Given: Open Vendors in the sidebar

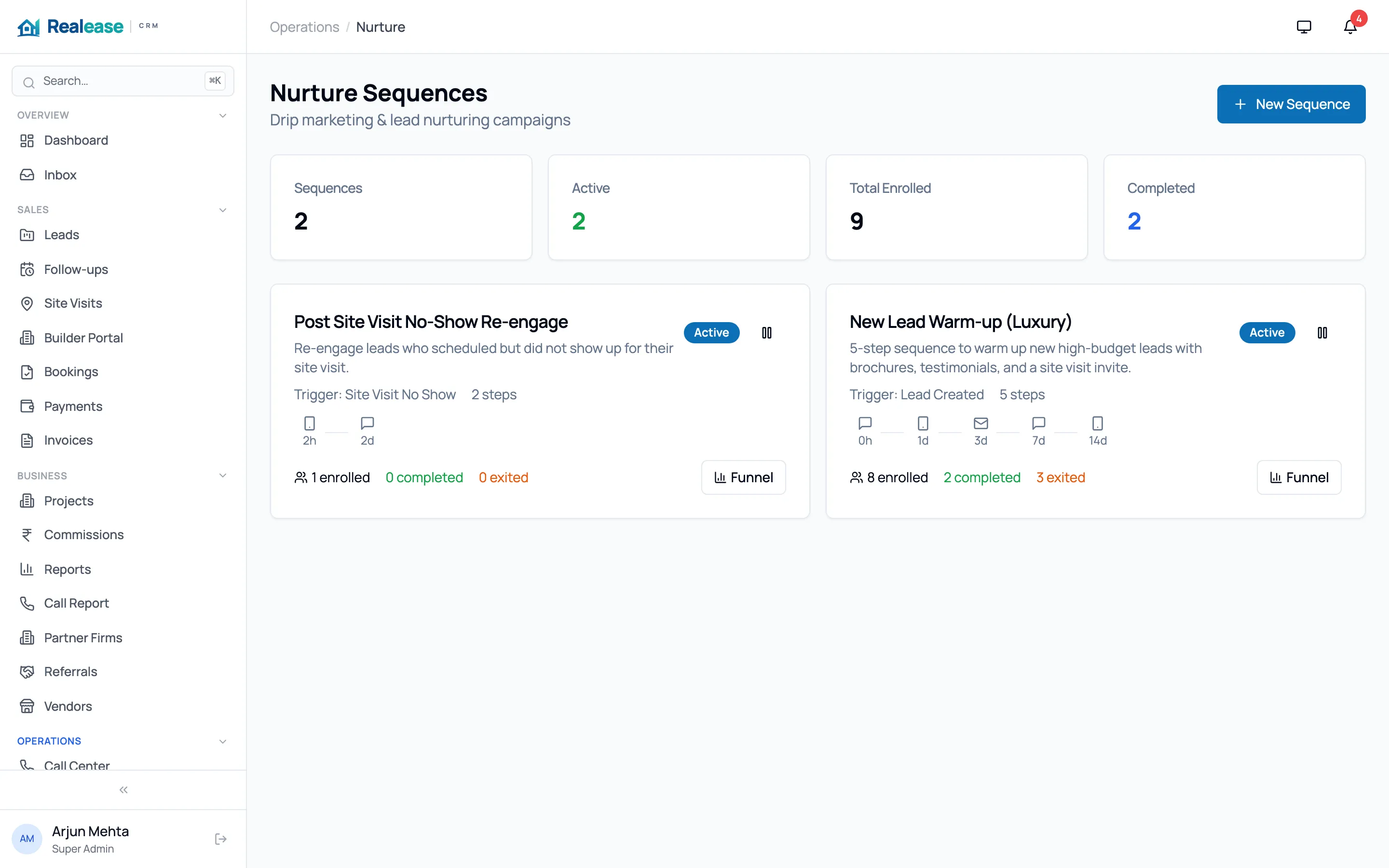Looking at the screenshot, I should pyautogui.click(x=123, y=706).
